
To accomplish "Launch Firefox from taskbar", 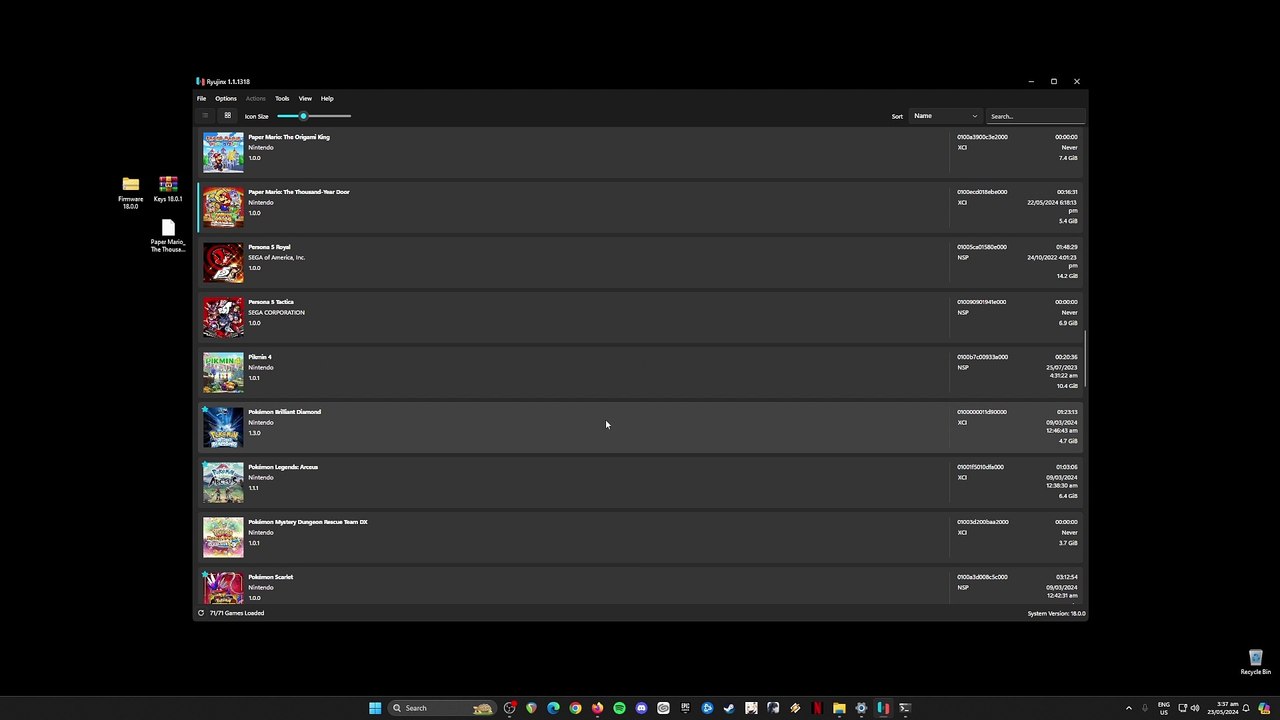I will (597, 708).
